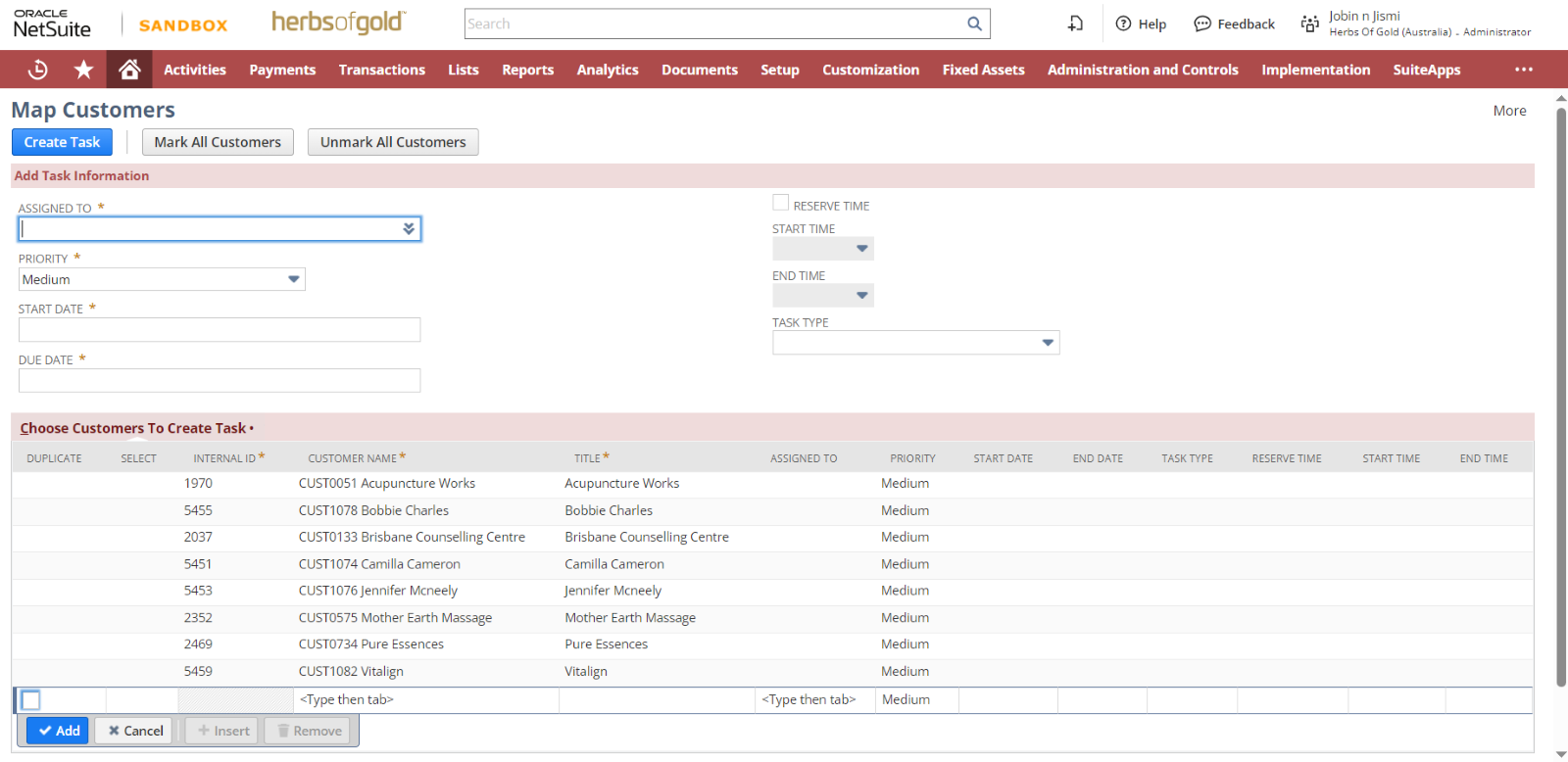Click the Create Task button
1568x762 pixels.
click(x=62, y=142)
